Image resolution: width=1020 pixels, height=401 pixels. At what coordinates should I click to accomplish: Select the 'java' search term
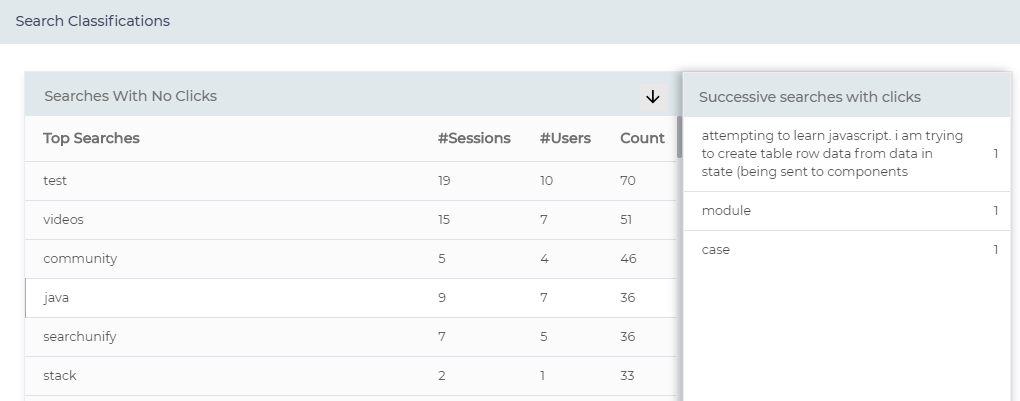pyautogui.click(x=56, y=298)
